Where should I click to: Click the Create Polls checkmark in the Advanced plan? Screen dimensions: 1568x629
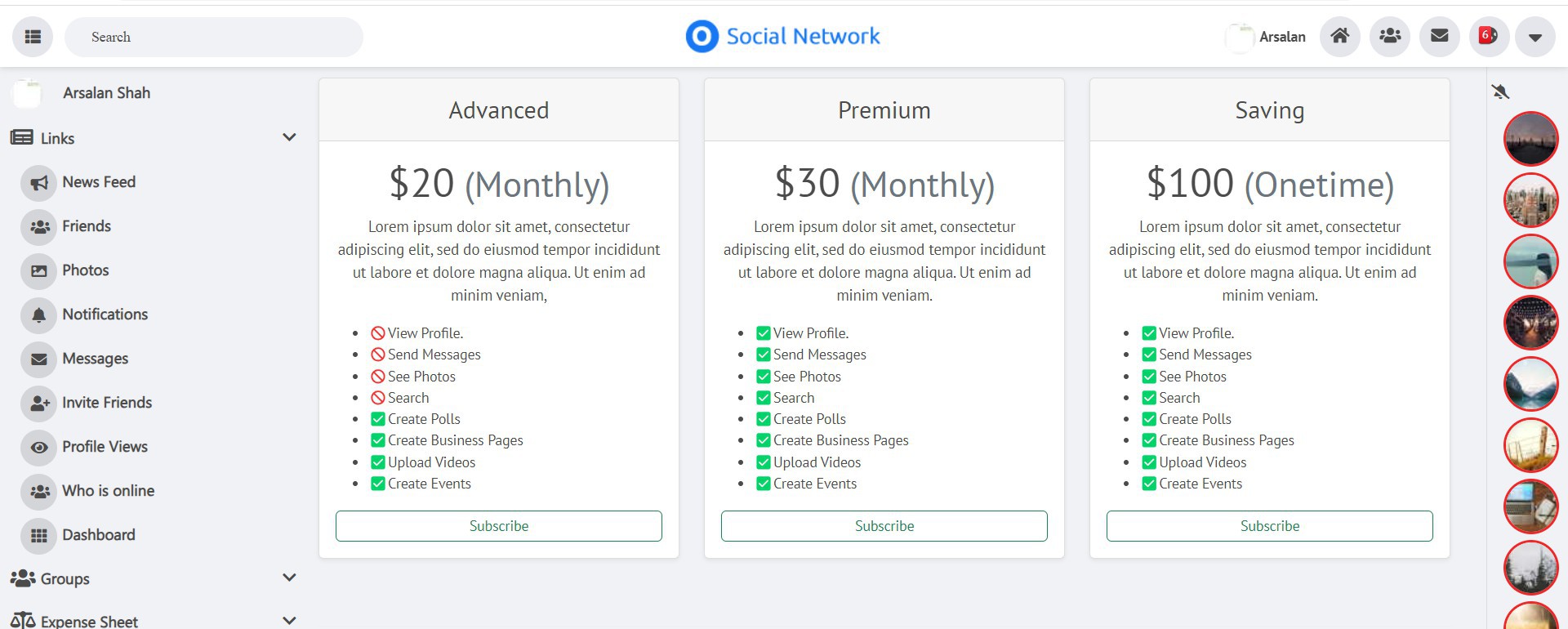(378, 419)
